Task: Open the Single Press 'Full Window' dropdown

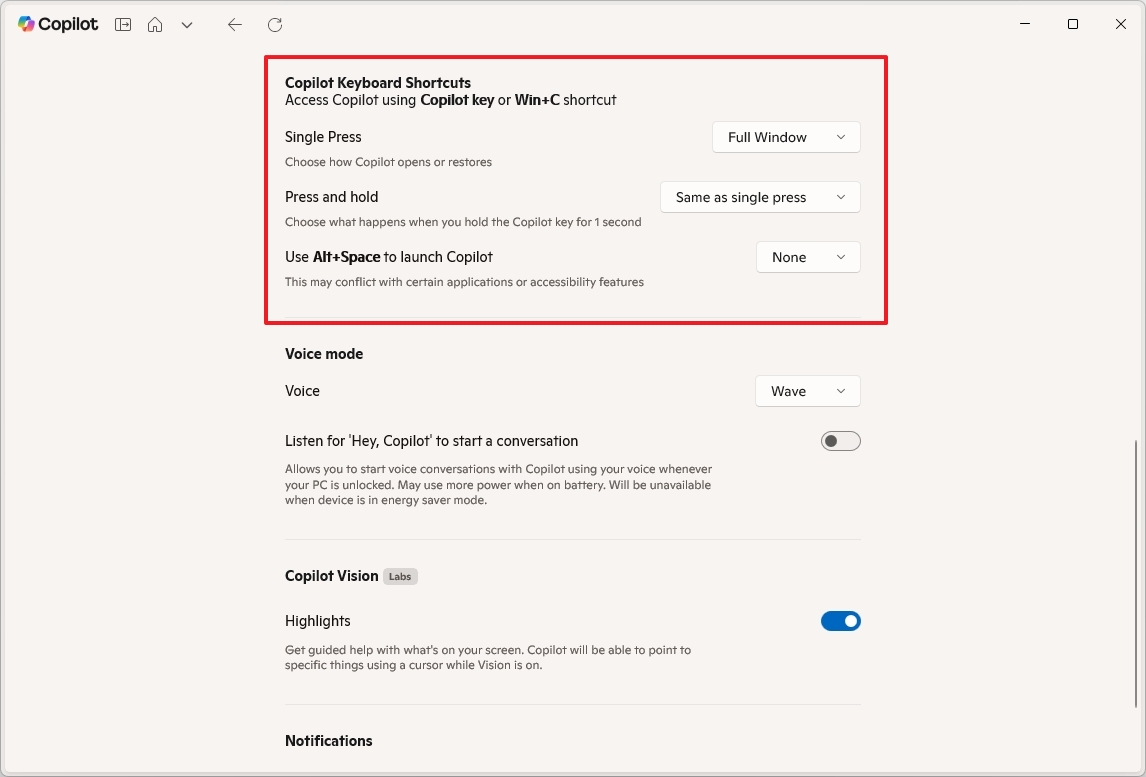Action: pos(786,137)
